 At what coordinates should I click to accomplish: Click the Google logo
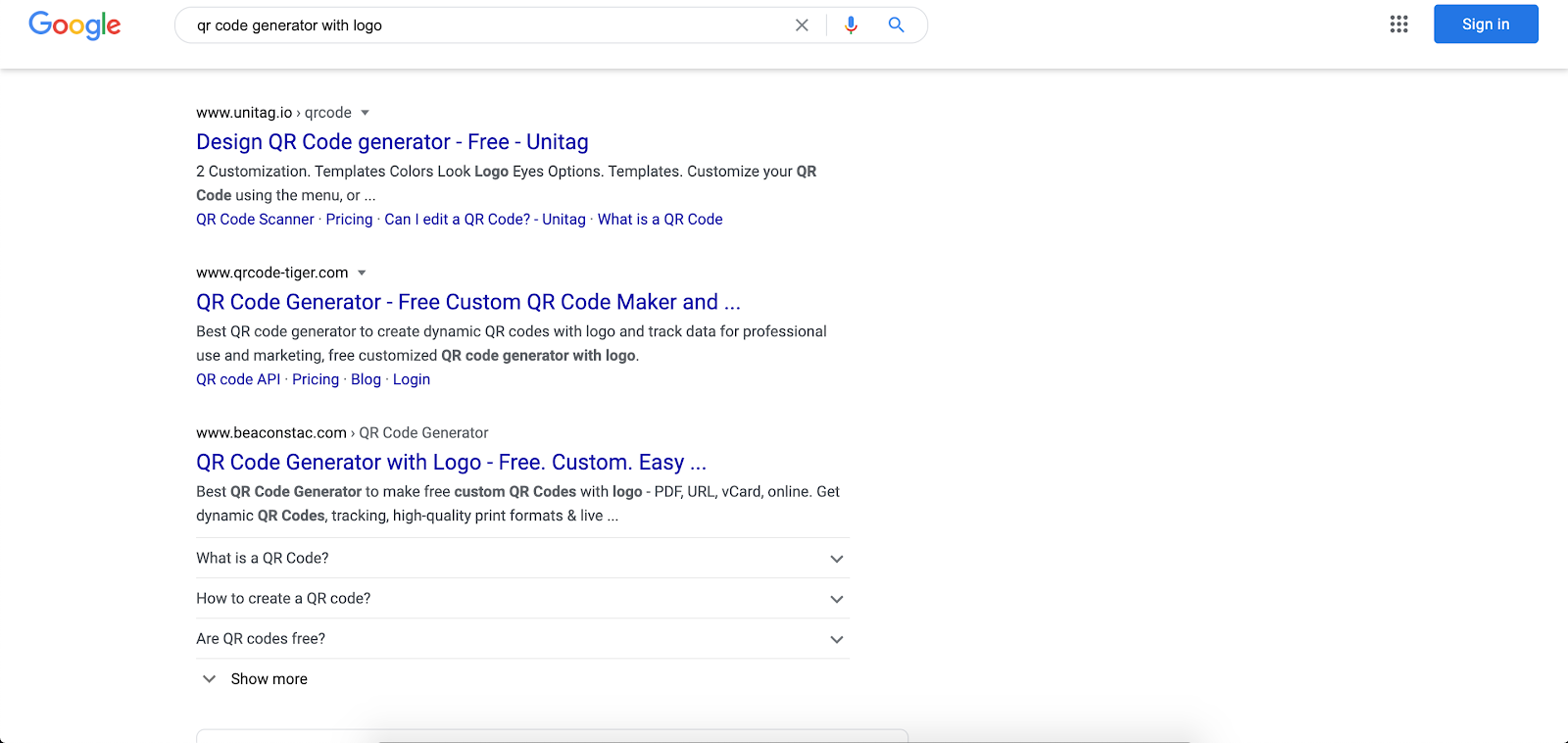74,25
